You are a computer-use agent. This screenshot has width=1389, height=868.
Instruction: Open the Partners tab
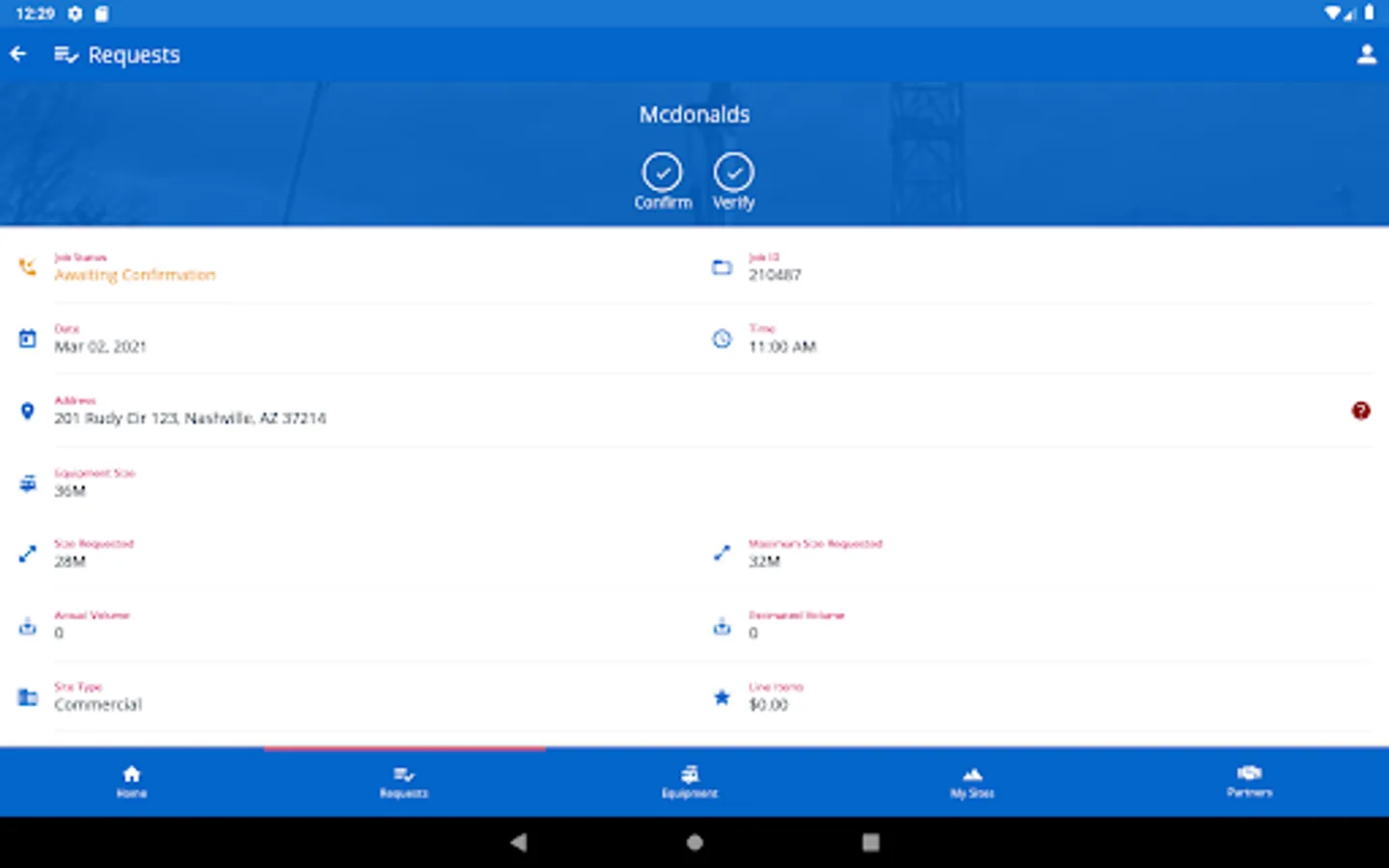coord(1249,781)
